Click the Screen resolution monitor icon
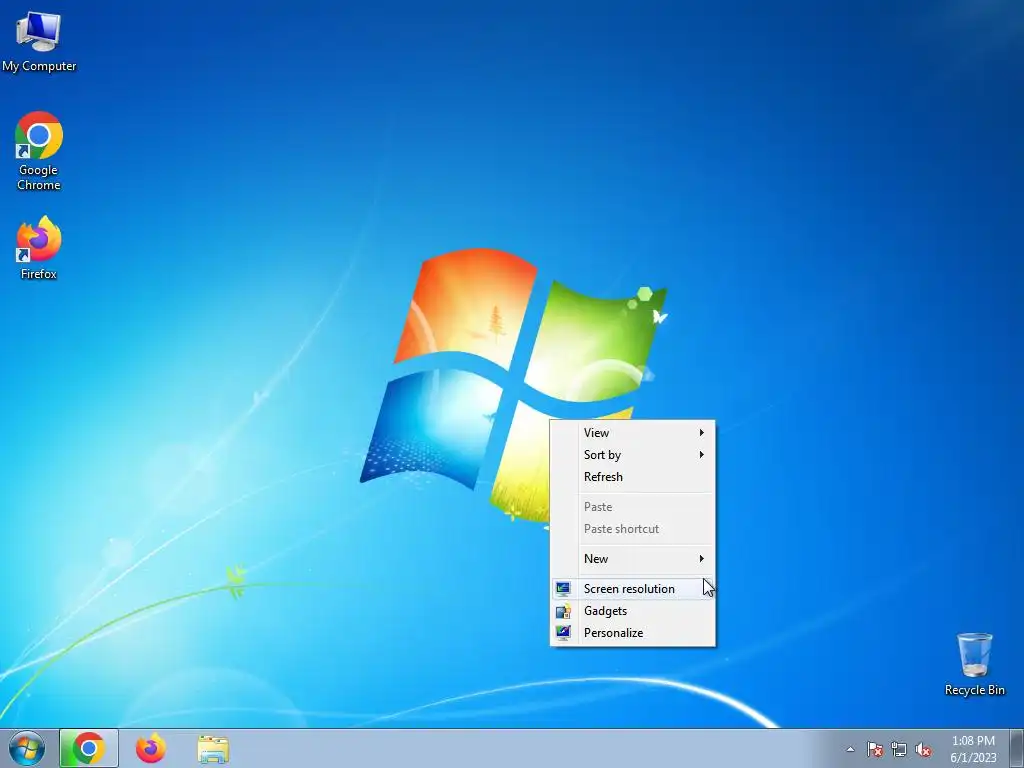 [x=563, y=589]
